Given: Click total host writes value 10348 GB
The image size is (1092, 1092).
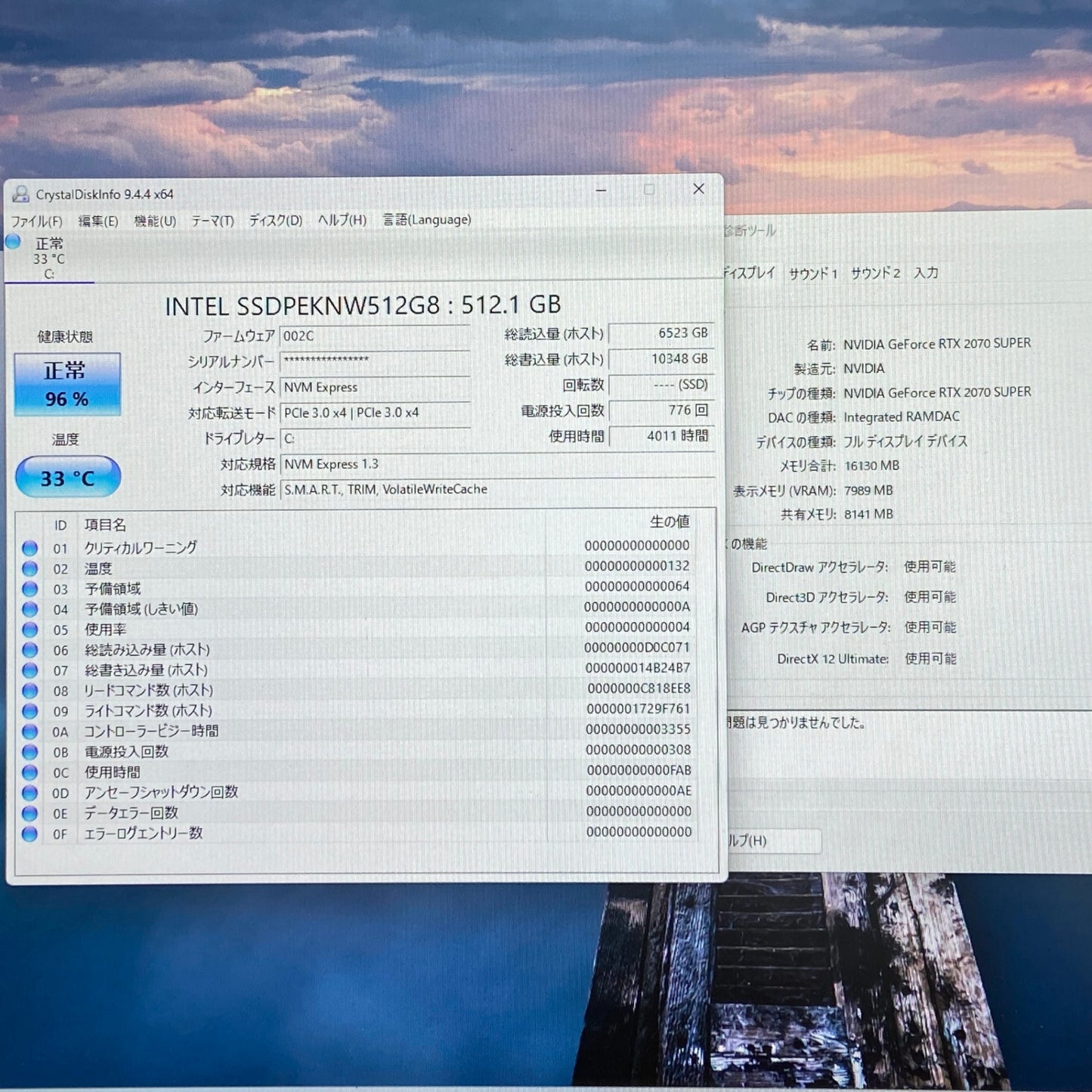Looking at the screenshot, I should [661, 359].
